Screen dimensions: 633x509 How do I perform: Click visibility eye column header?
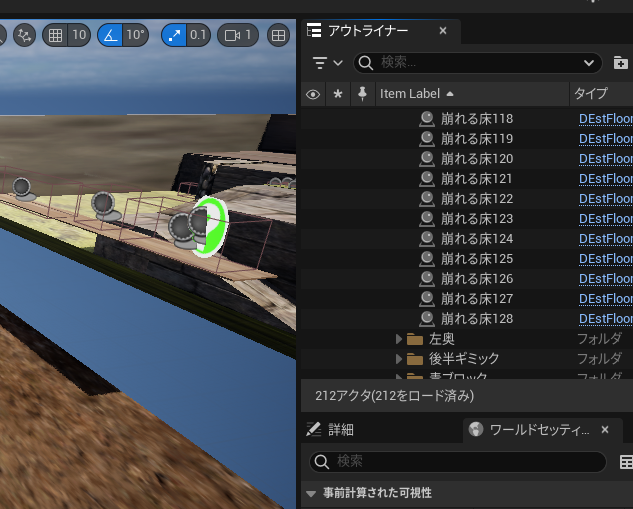(x=313, y=94)
